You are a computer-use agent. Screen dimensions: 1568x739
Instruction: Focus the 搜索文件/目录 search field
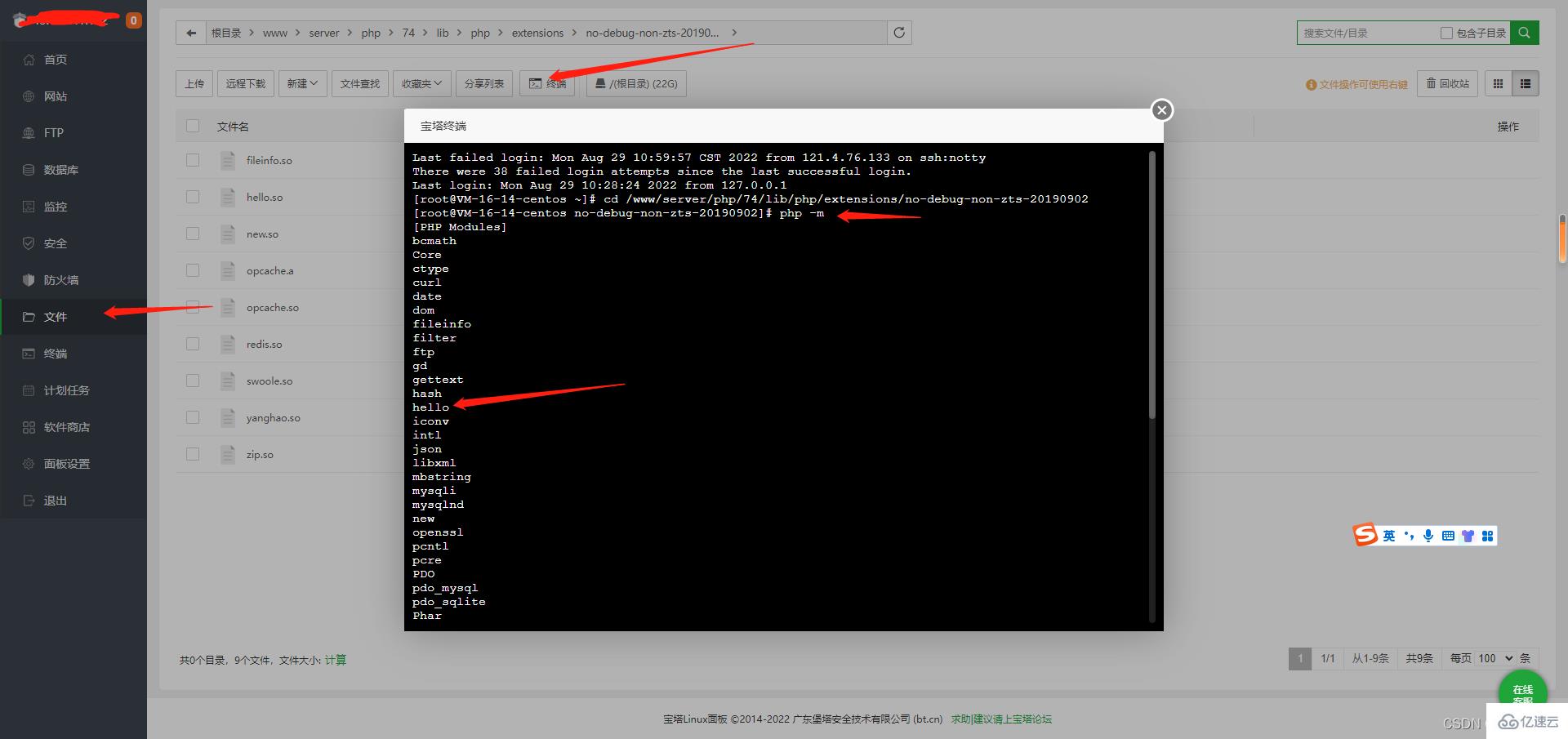[x=1368, y=33]
